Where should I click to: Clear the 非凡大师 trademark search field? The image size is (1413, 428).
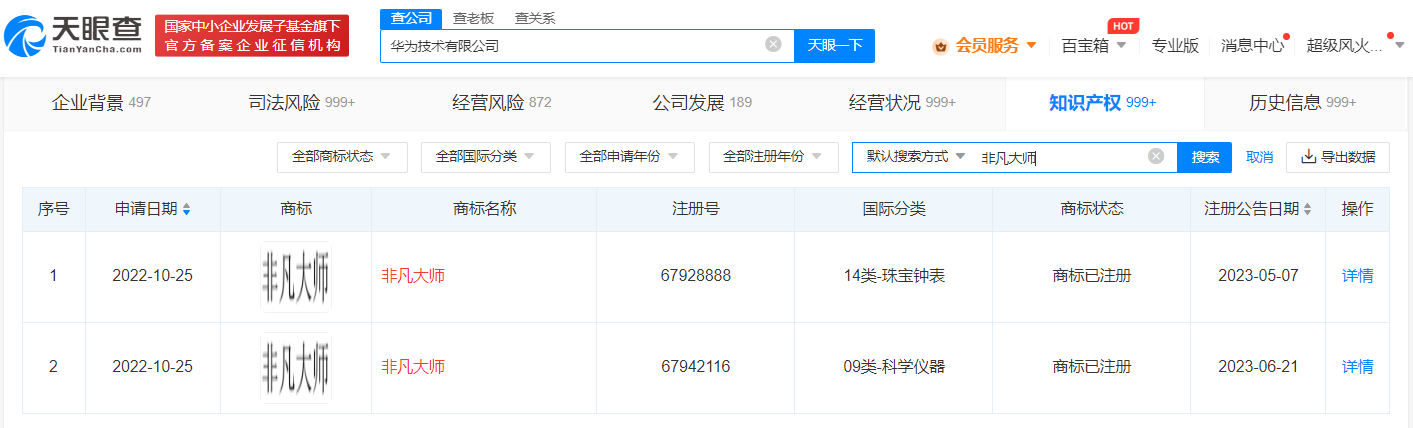(1156, 157)
